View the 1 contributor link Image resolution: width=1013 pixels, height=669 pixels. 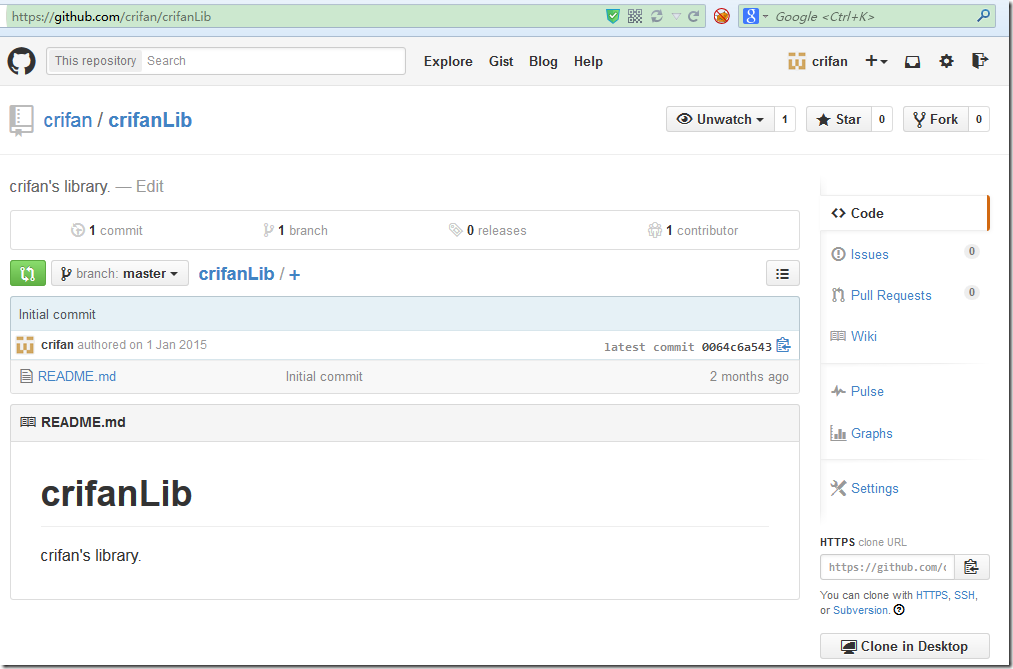(x=693, y=231)
